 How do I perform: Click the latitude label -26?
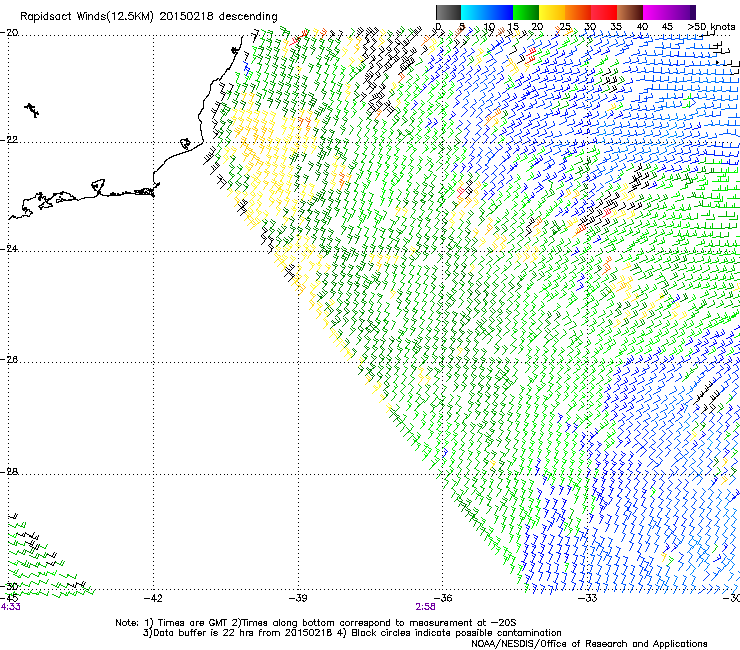pos(9,360)
